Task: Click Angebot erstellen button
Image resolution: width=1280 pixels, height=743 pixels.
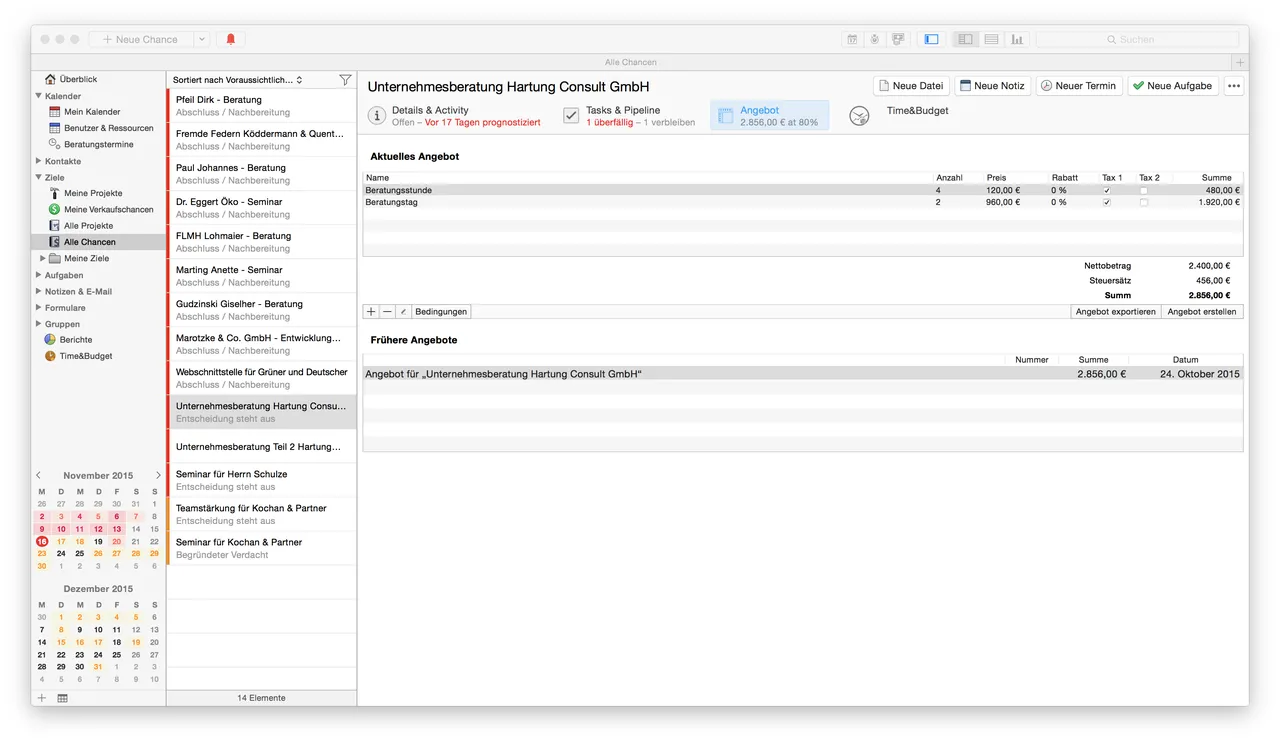Action: [x=1203, y=312]
